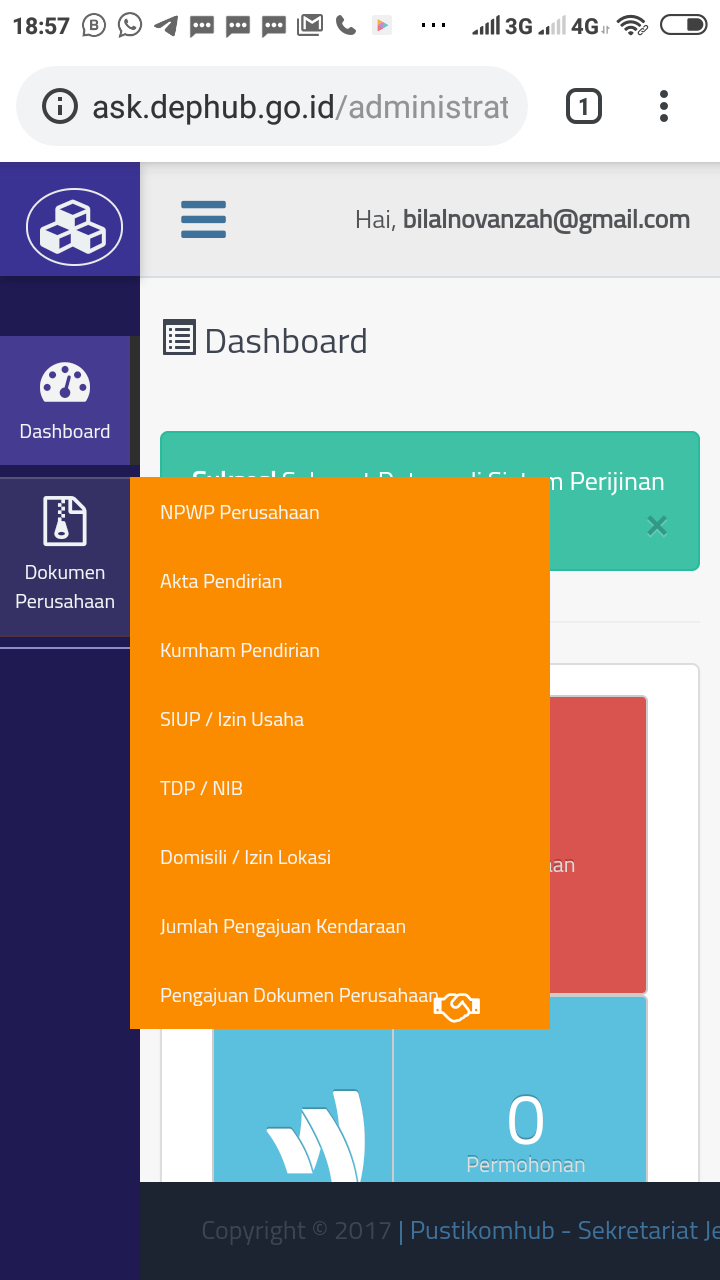This screenshot has width=720, height=1280.
Task: Open Kumham Pendirian entry
Action: (x=240, y=651)
